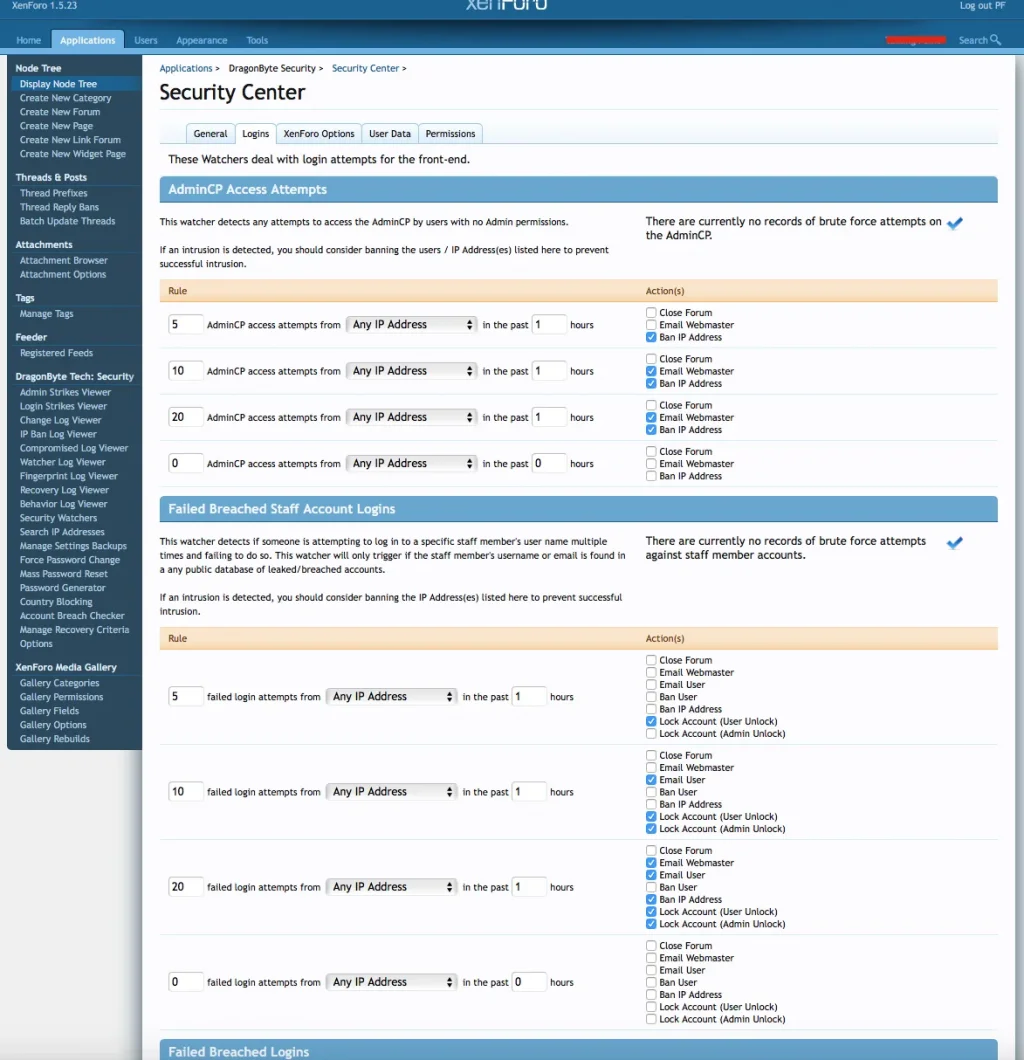This screenshot has width=1024, height=1060.
Task: Open Force Password Change in sidebar
Action: point(70,560)
